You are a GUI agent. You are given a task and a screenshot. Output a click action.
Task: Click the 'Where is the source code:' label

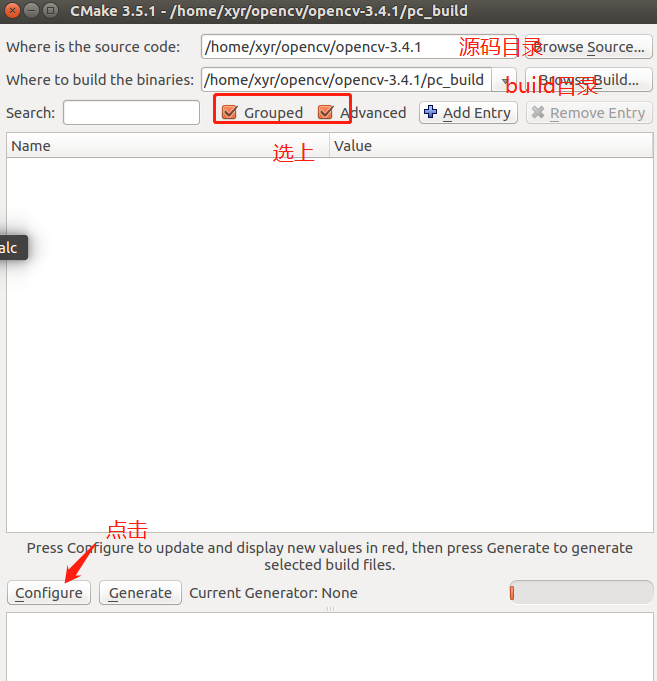click(x=93, y=47)
